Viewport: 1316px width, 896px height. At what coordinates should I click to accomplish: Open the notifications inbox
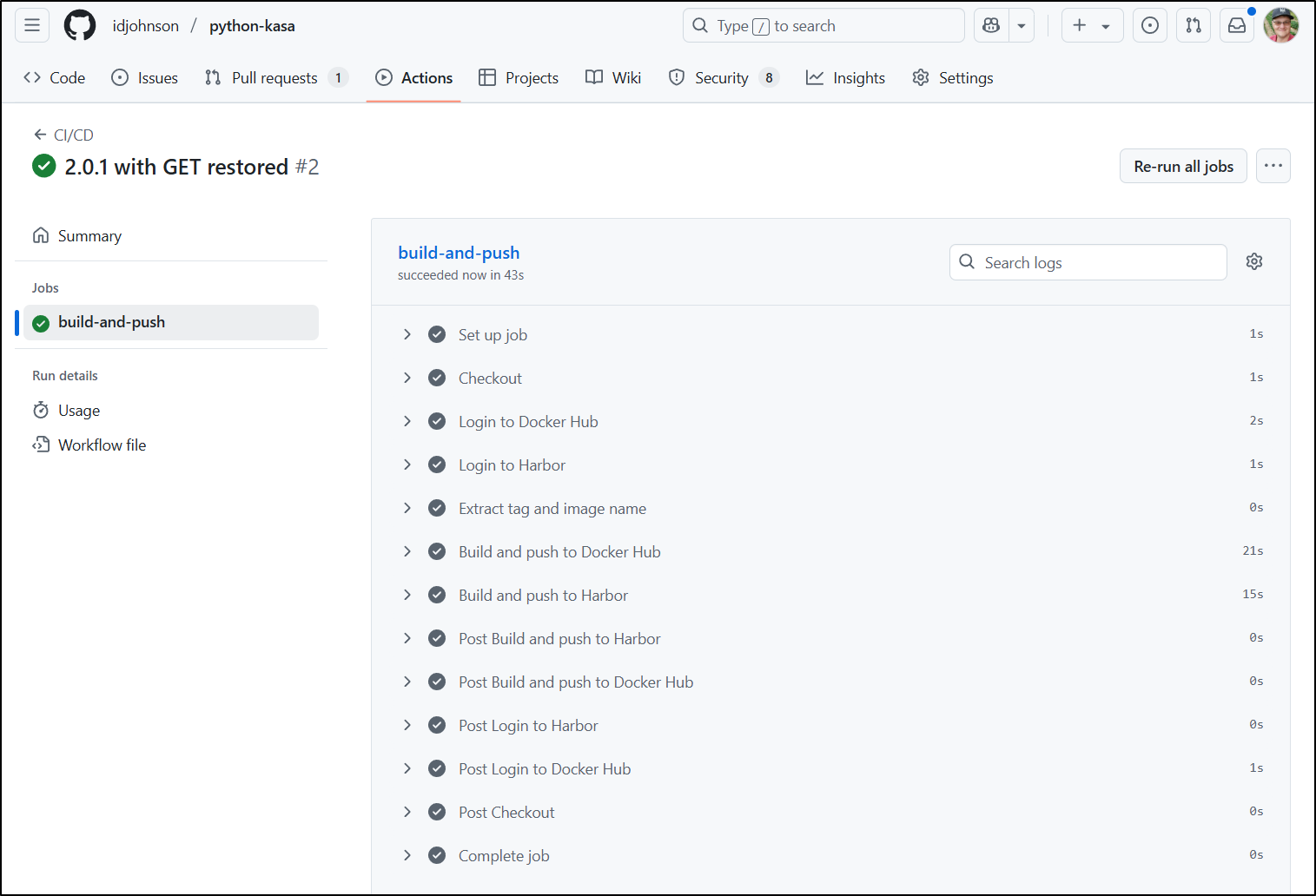coord(1237,25)
